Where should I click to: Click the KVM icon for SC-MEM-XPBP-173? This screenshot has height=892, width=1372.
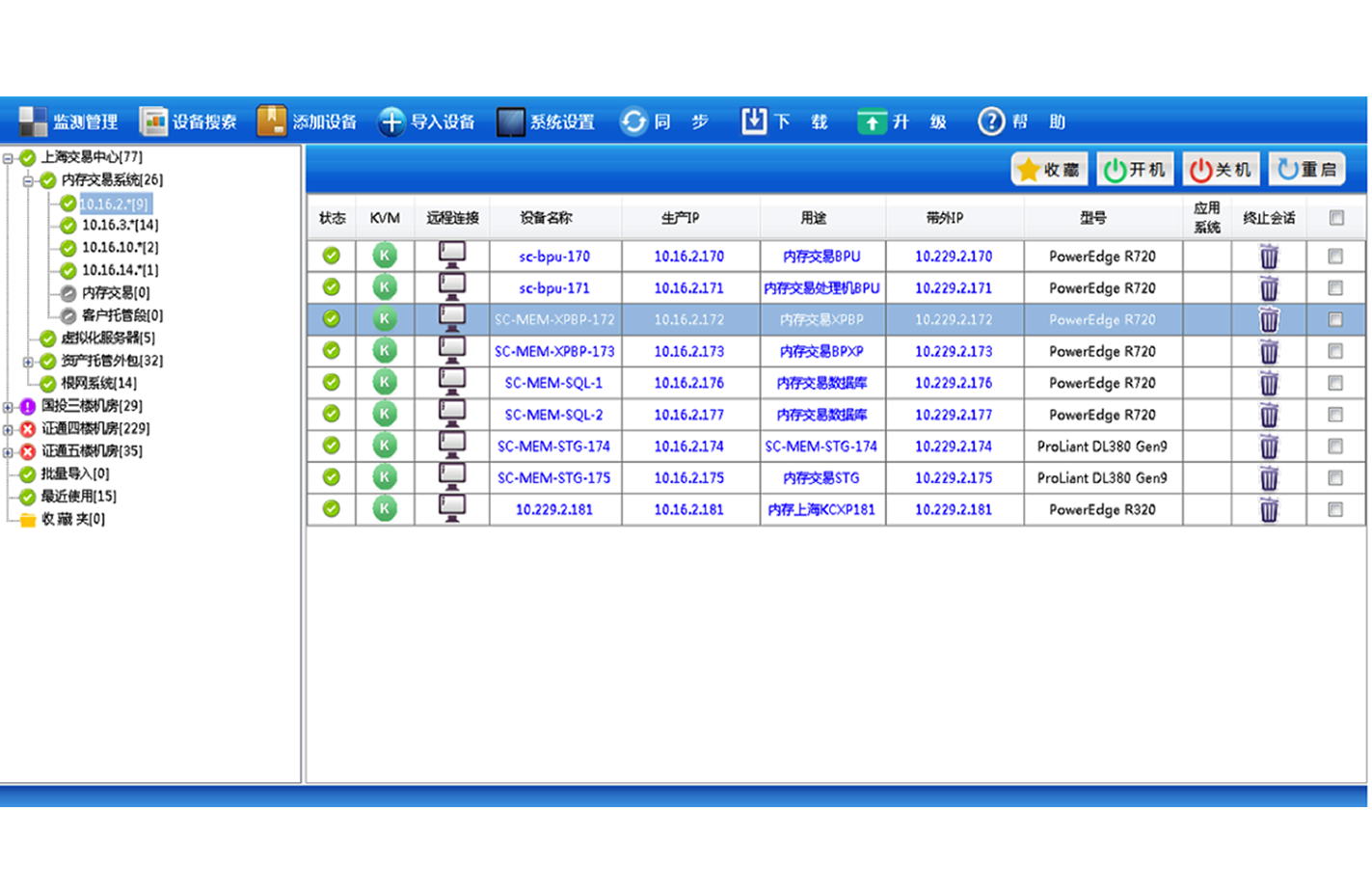coord(385,350)
